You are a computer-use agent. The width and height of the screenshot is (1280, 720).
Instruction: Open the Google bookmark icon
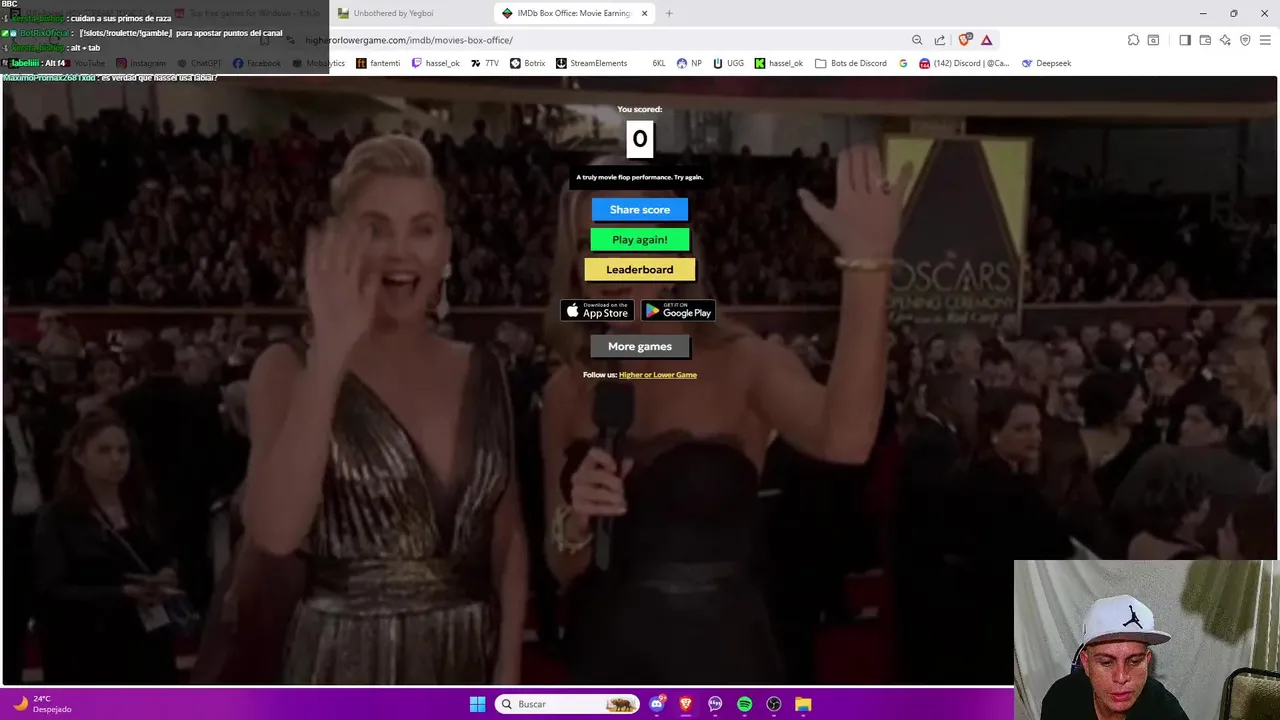(903, 63)
